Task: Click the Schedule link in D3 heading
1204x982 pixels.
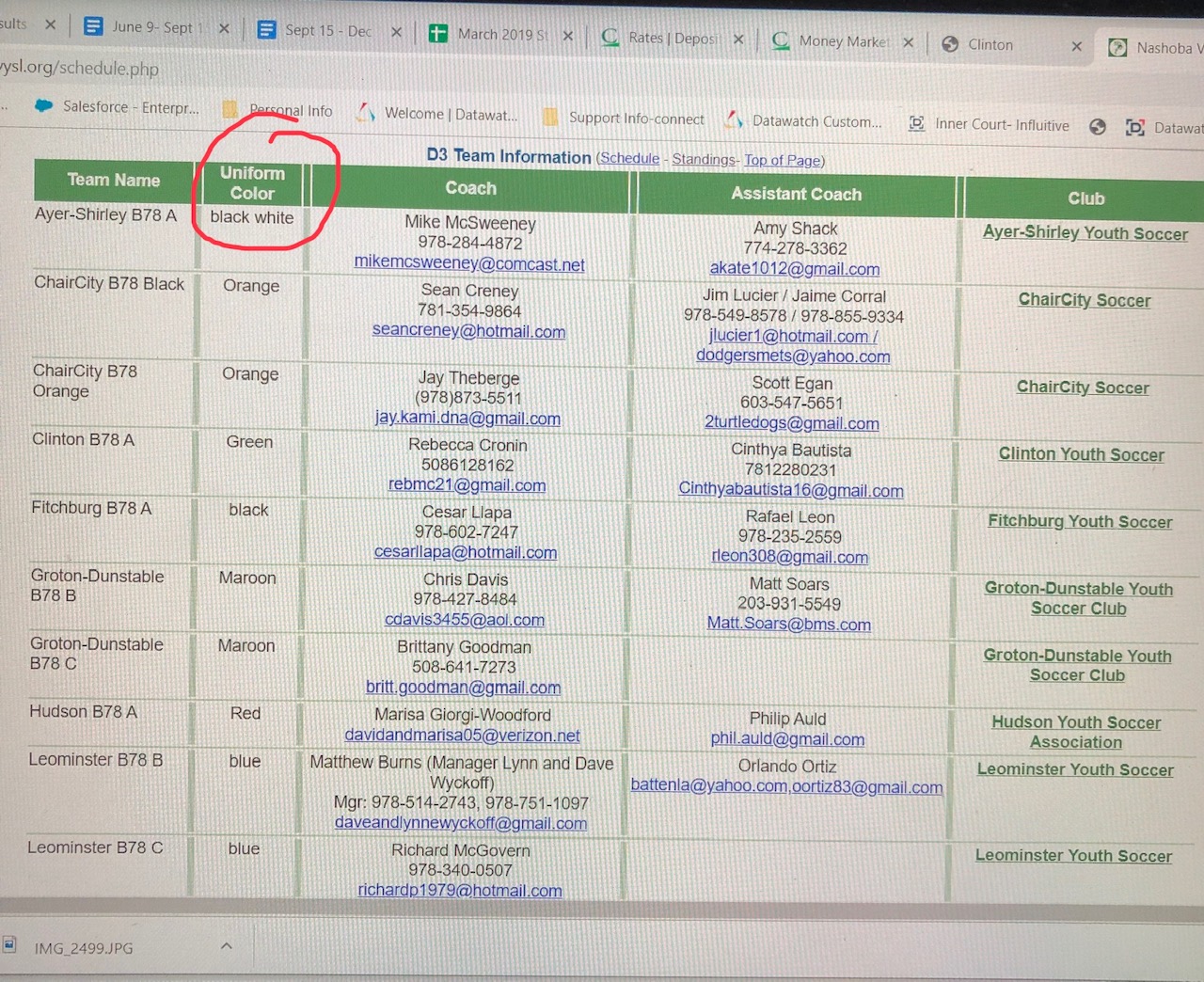Action: pyautogui.click(x=630, y=158)
